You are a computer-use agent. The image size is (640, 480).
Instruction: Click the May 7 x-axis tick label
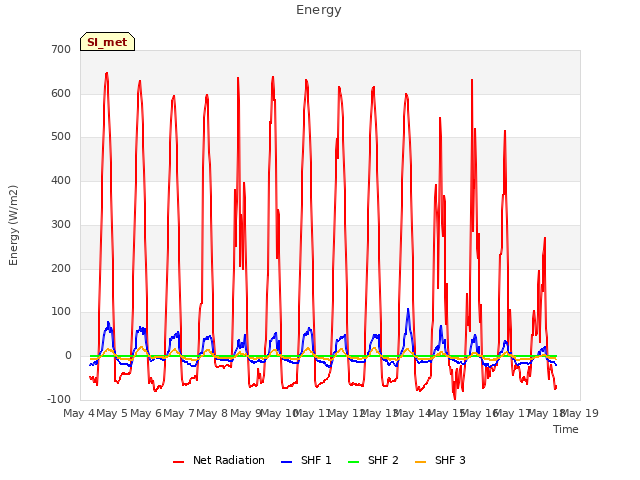coord(179,413)
